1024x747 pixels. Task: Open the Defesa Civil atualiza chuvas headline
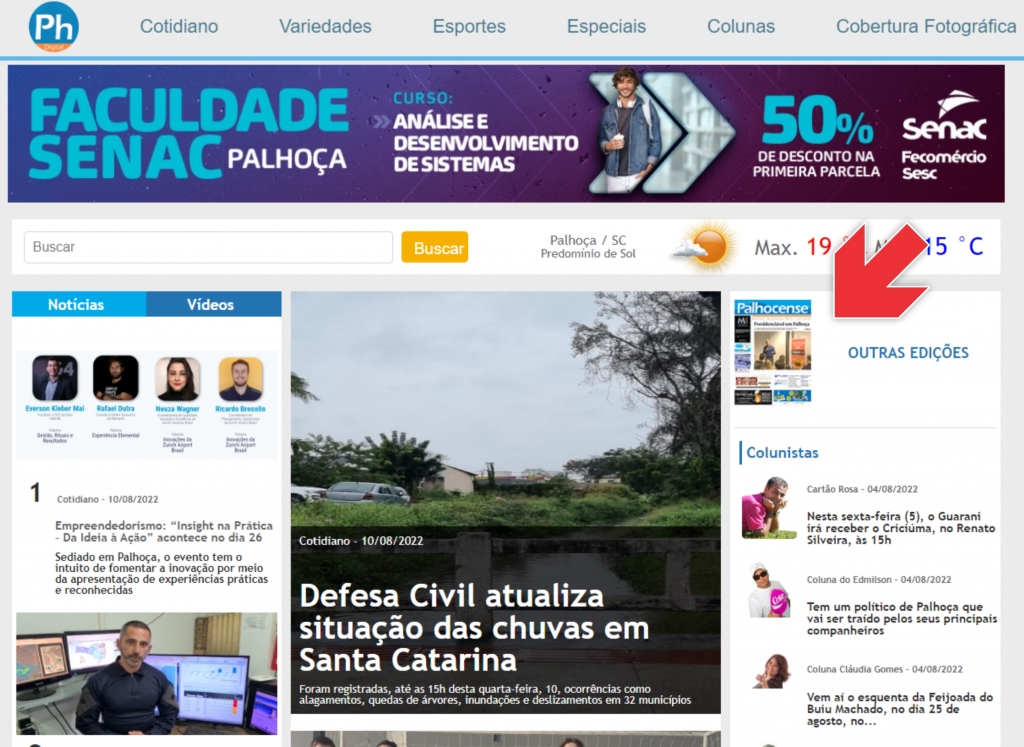[x=474, y=628]
